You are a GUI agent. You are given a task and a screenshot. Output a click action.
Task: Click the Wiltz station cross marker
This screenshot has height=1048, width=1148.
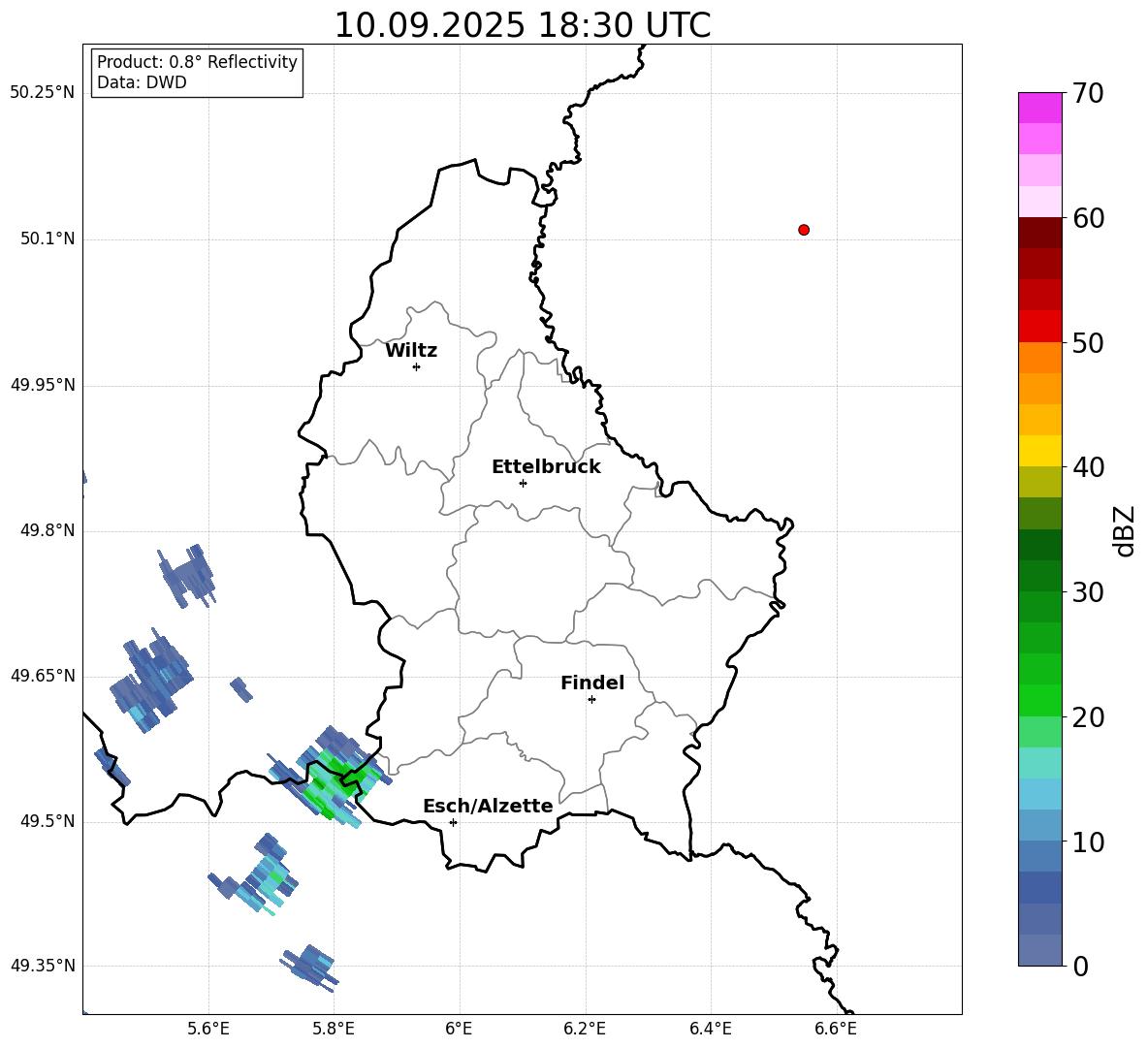tap(417, 366)
